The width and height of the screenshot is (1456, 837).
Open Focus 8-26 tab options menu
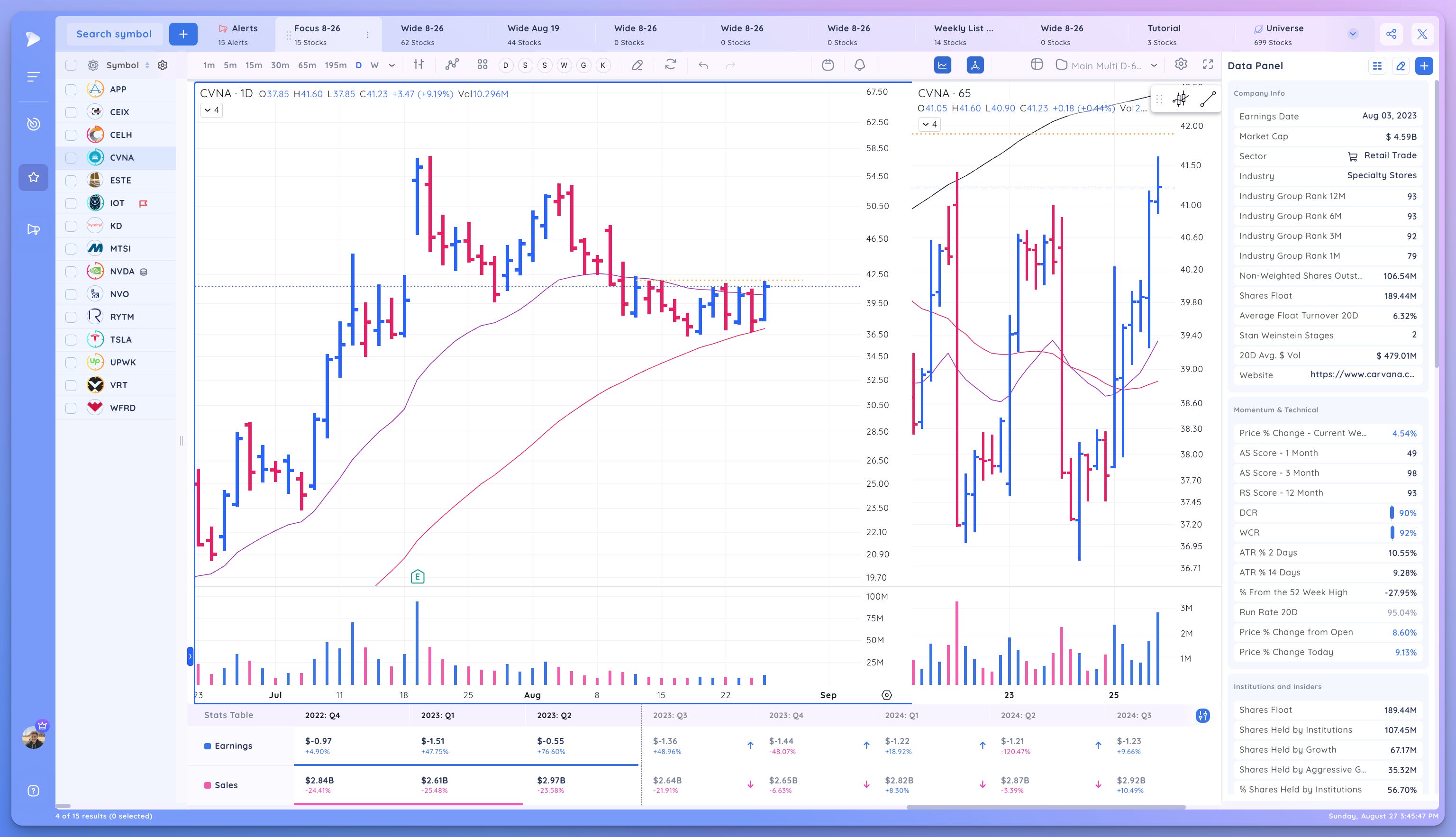368,35
